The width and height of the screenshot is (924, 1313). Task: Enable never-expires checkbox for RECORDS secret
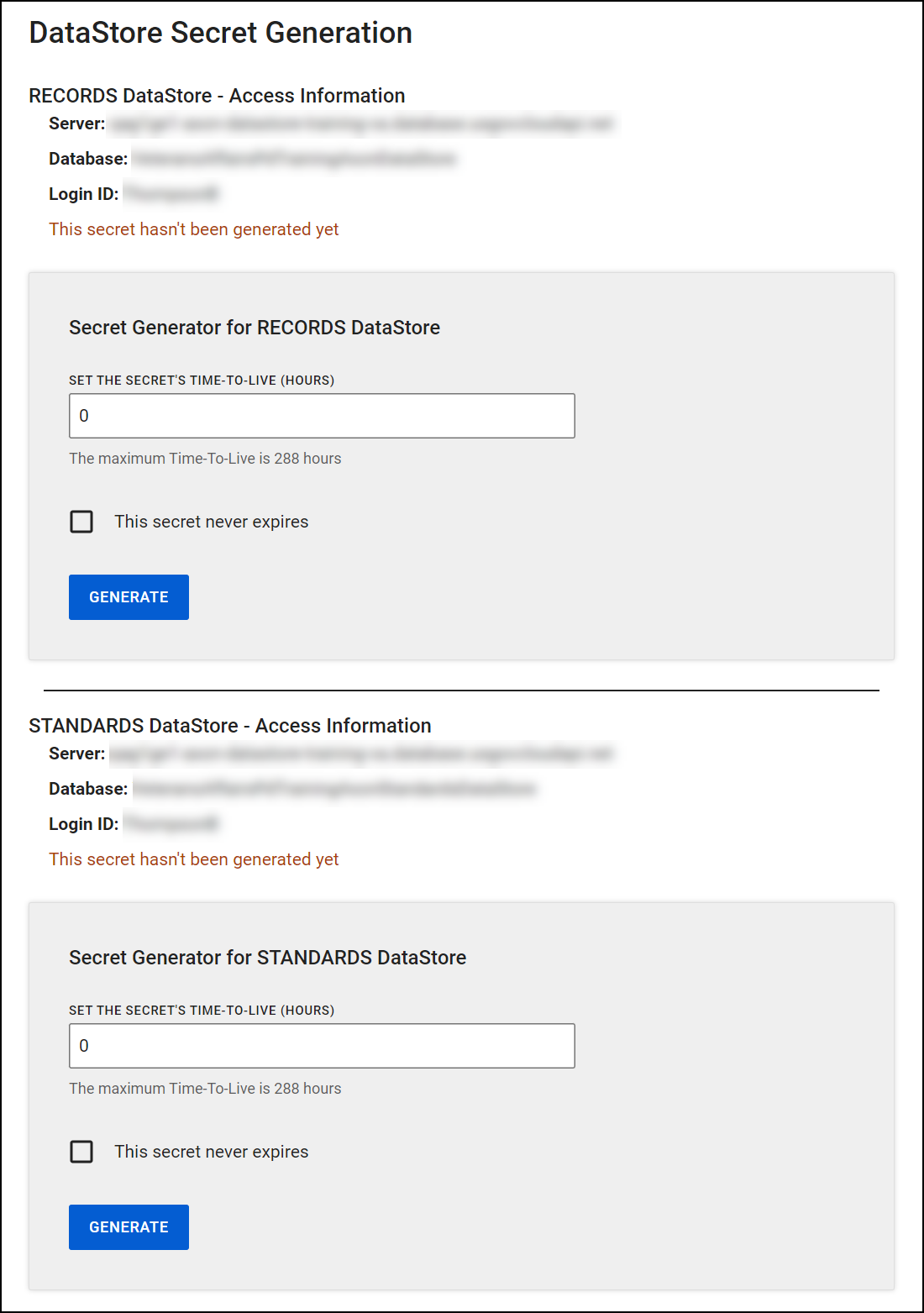tap(81, 522)
